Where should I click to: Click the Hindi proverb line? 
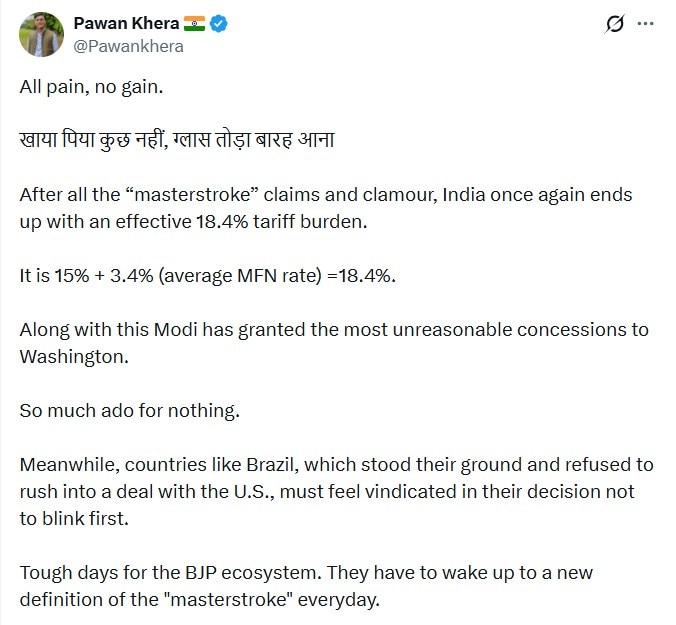tap(177, 140)
